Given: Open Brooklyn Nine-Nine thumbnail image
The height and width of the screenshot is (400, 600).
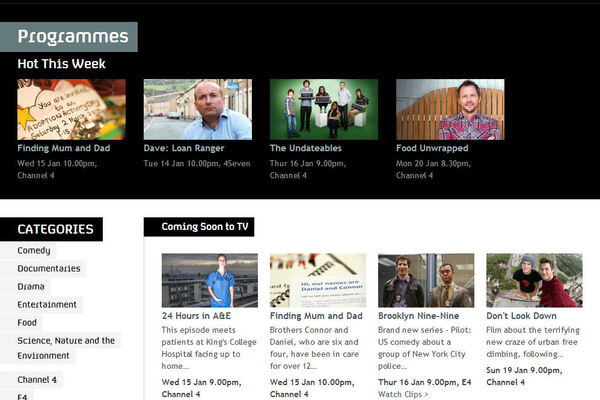Looking at the screenshot, I should pos(426,280).
